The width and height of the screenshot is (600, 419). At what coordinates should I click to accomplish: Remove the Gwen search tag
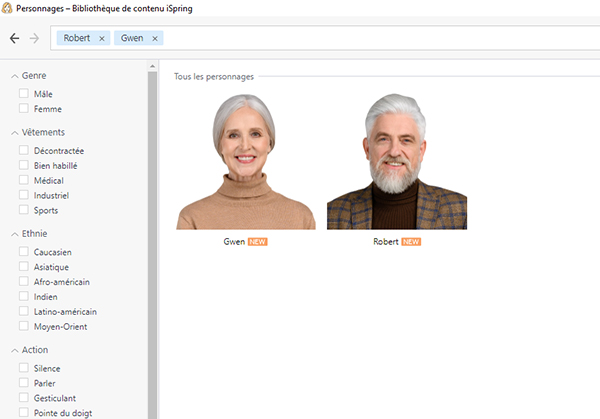[x=155, y=39]
